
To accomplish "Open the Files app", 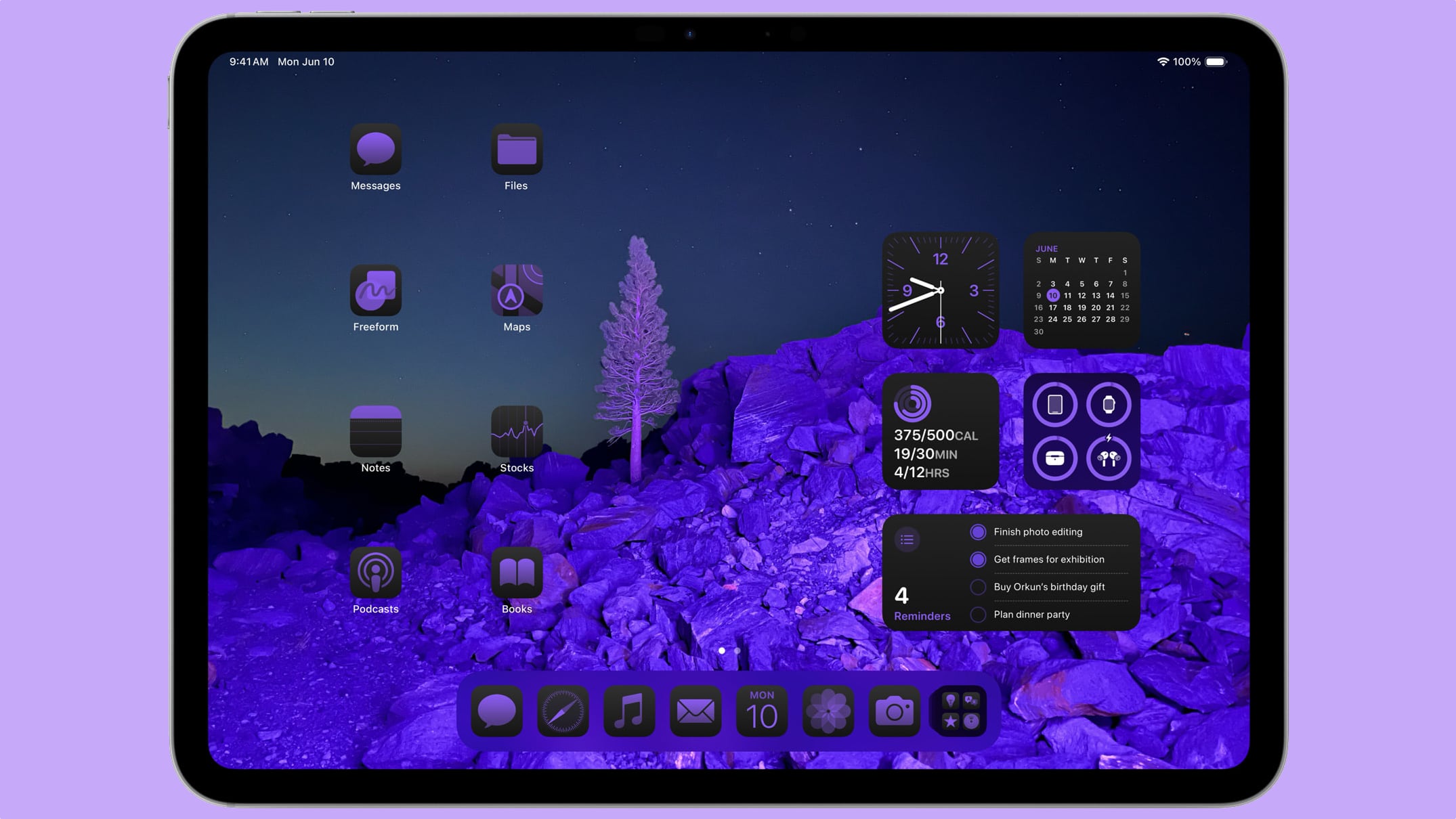I will click(516, 149).
